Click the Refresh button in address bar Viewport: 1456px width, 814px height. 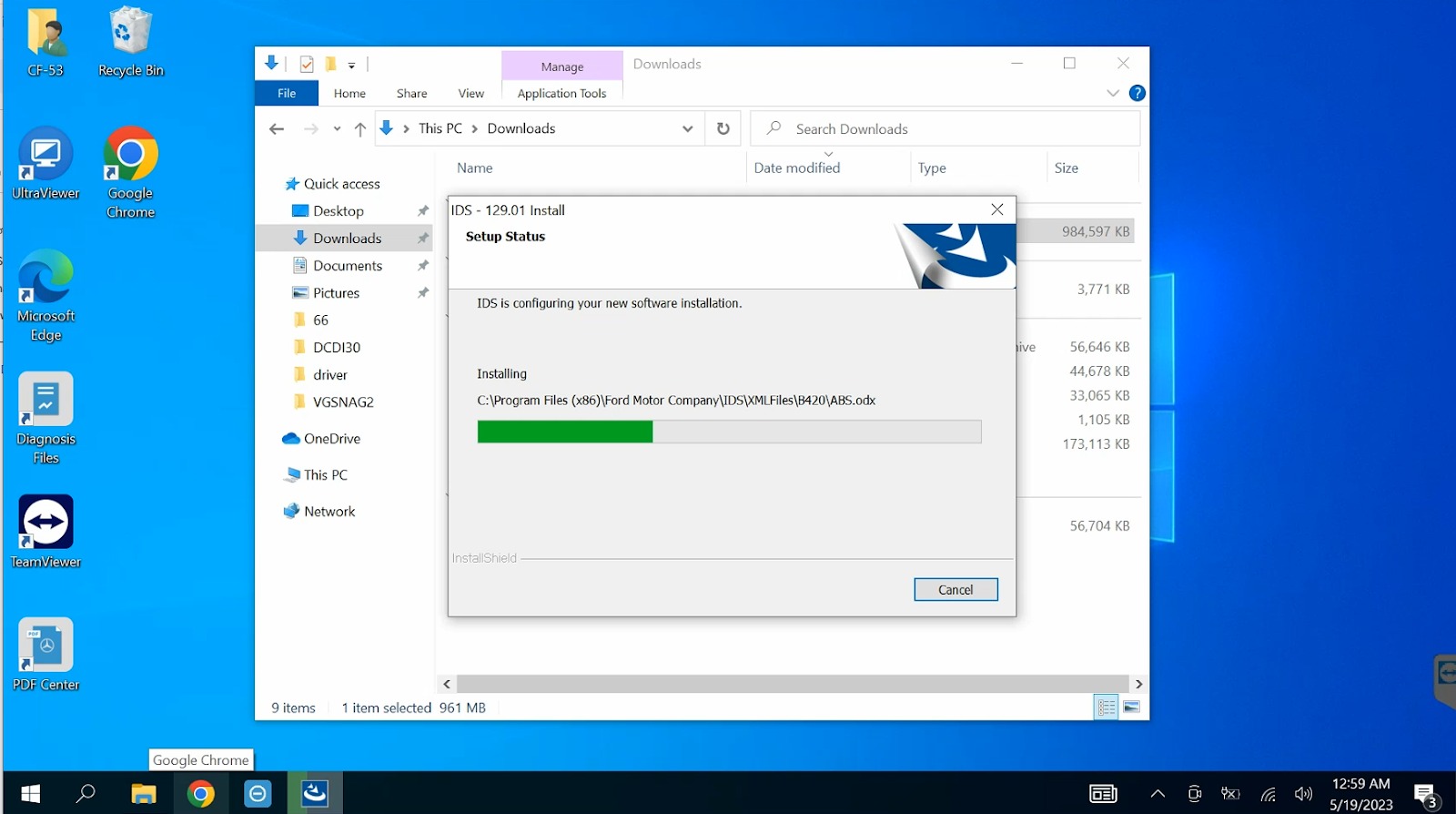(723, 128)
